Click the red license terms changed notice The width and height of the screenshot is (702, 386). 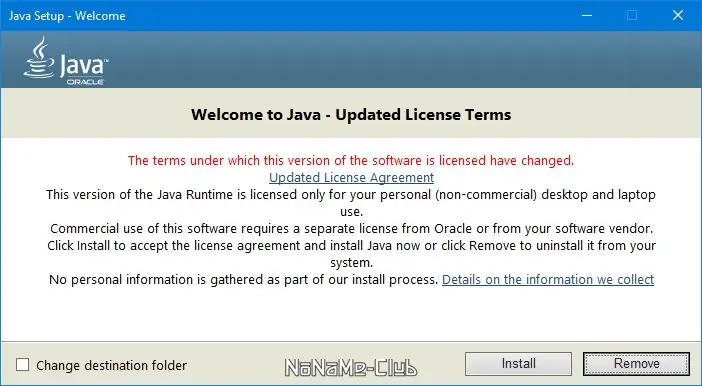coord(351,160)
